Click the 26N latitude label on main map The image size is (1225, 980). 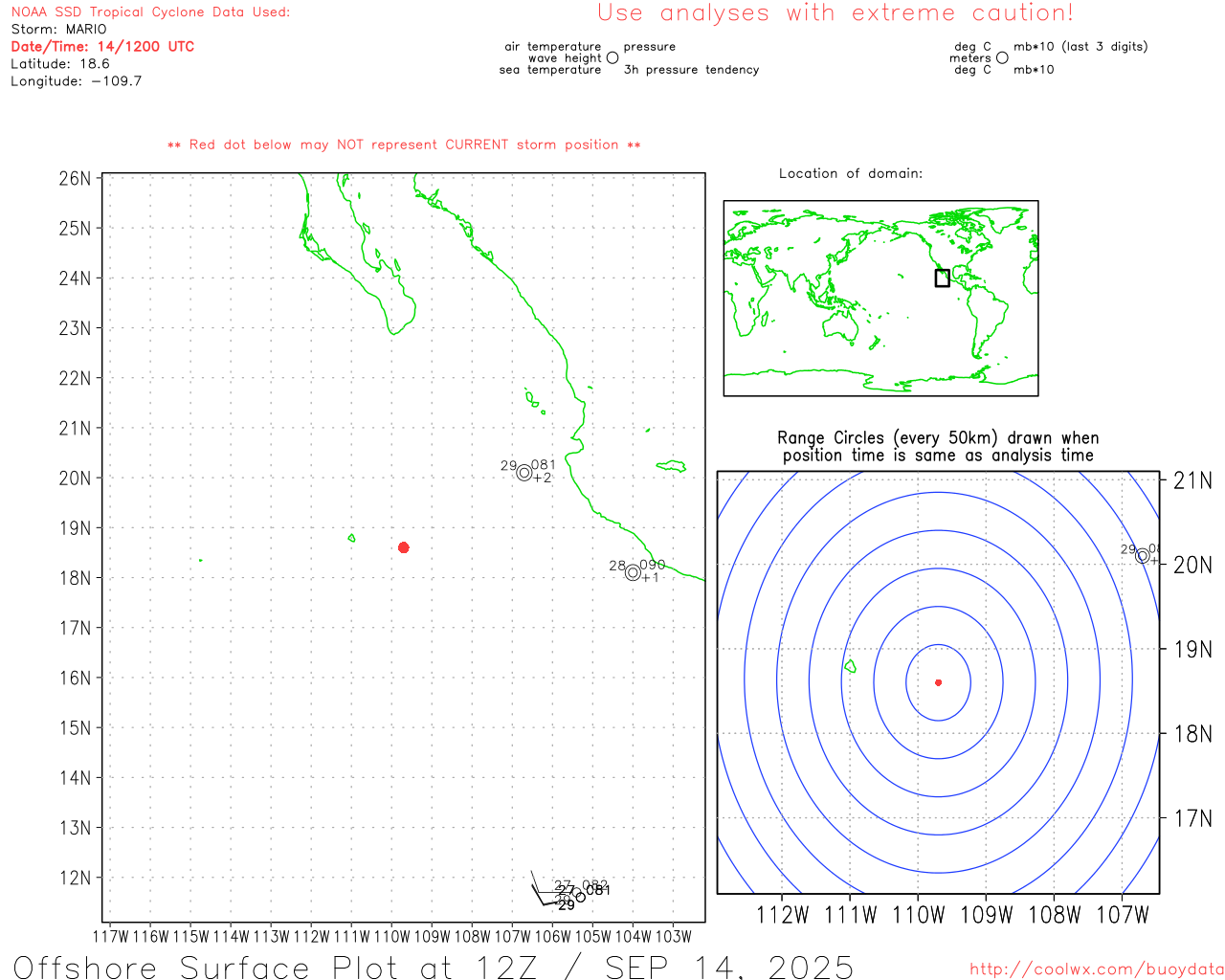pyautogui.click(x=75, y=179)
